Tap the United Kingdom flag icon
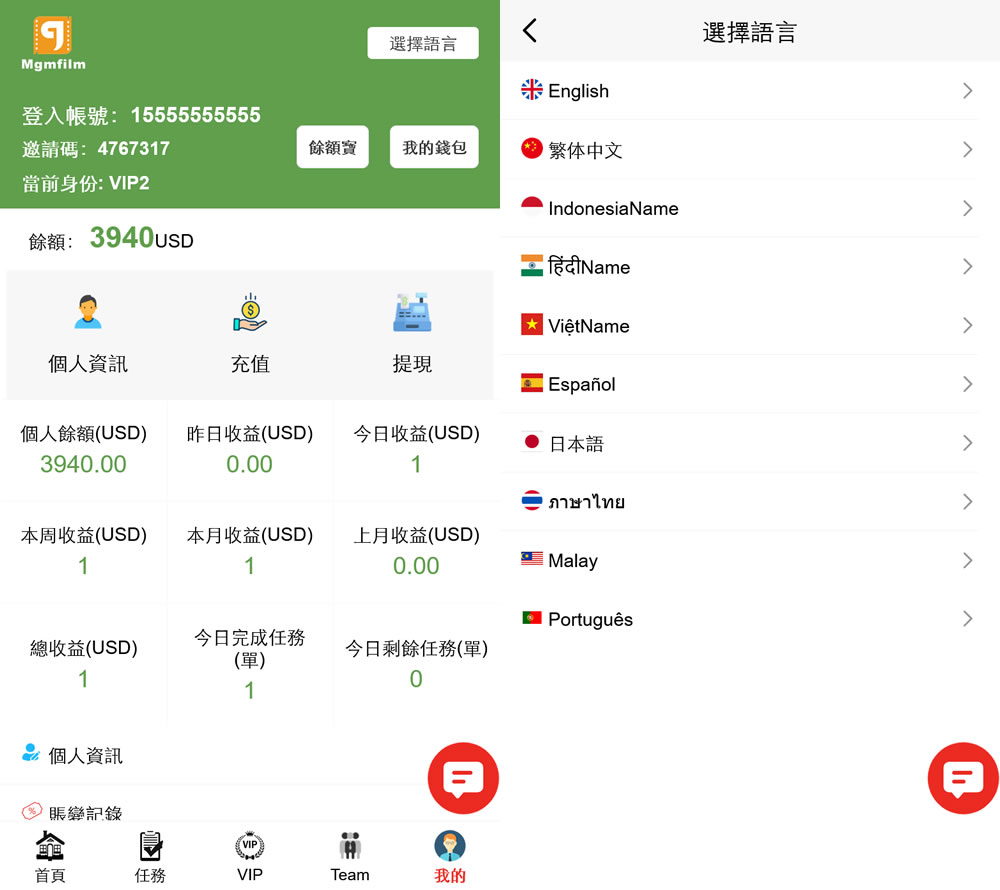Viewport: 1000px width, 890px height. [532, 90]
